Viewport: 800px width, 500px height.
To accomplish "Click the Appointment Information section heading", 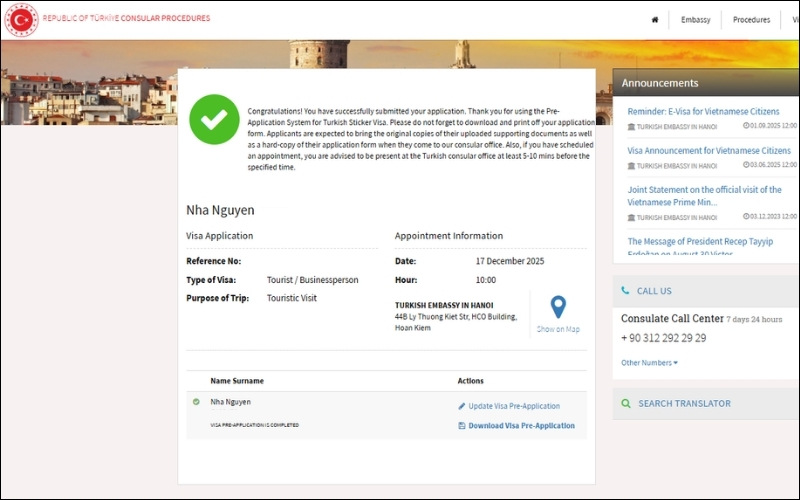I will click(448, 236).
